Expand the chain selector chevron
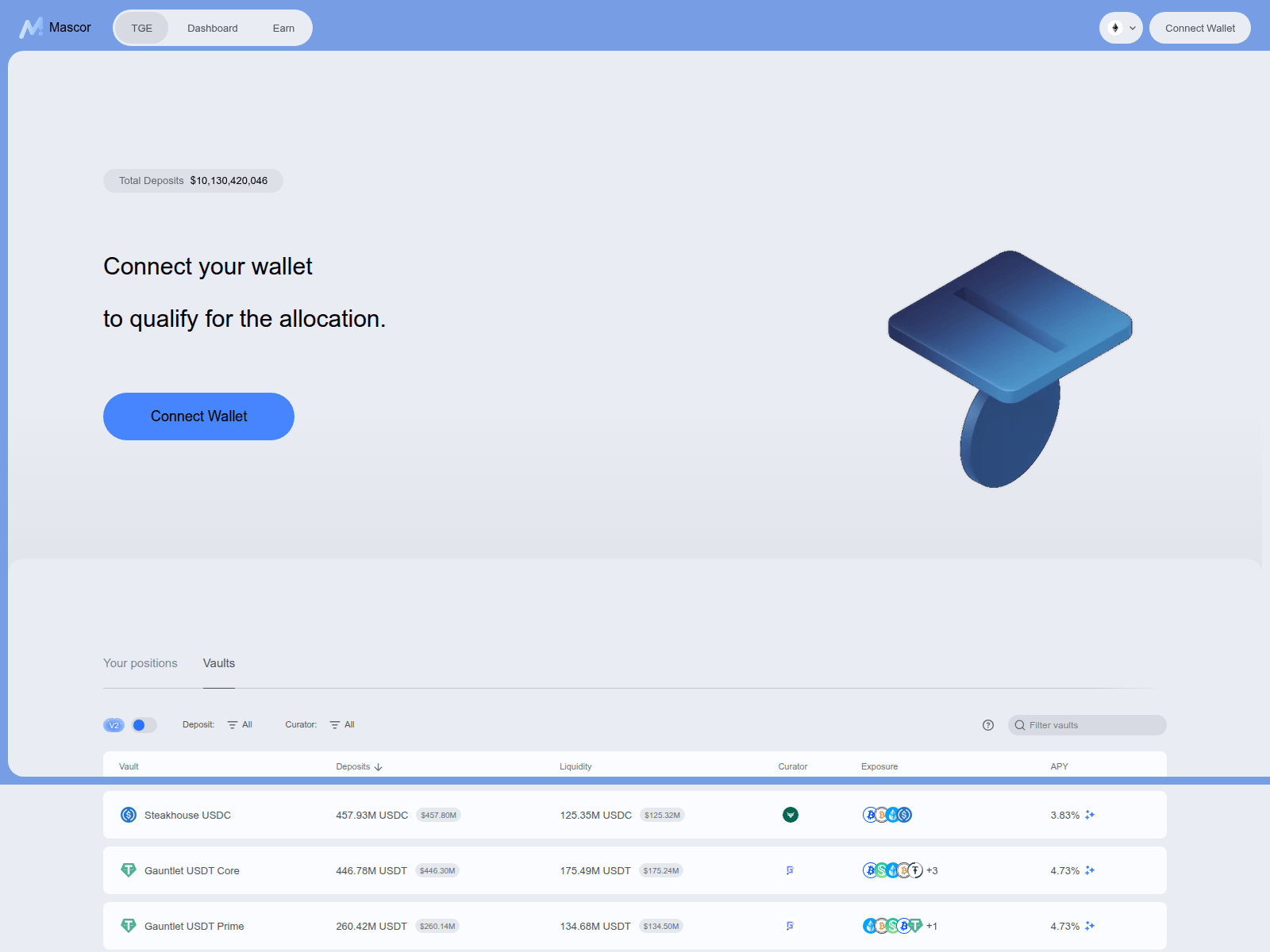 pyautogui.click(x=1130, y=28)
